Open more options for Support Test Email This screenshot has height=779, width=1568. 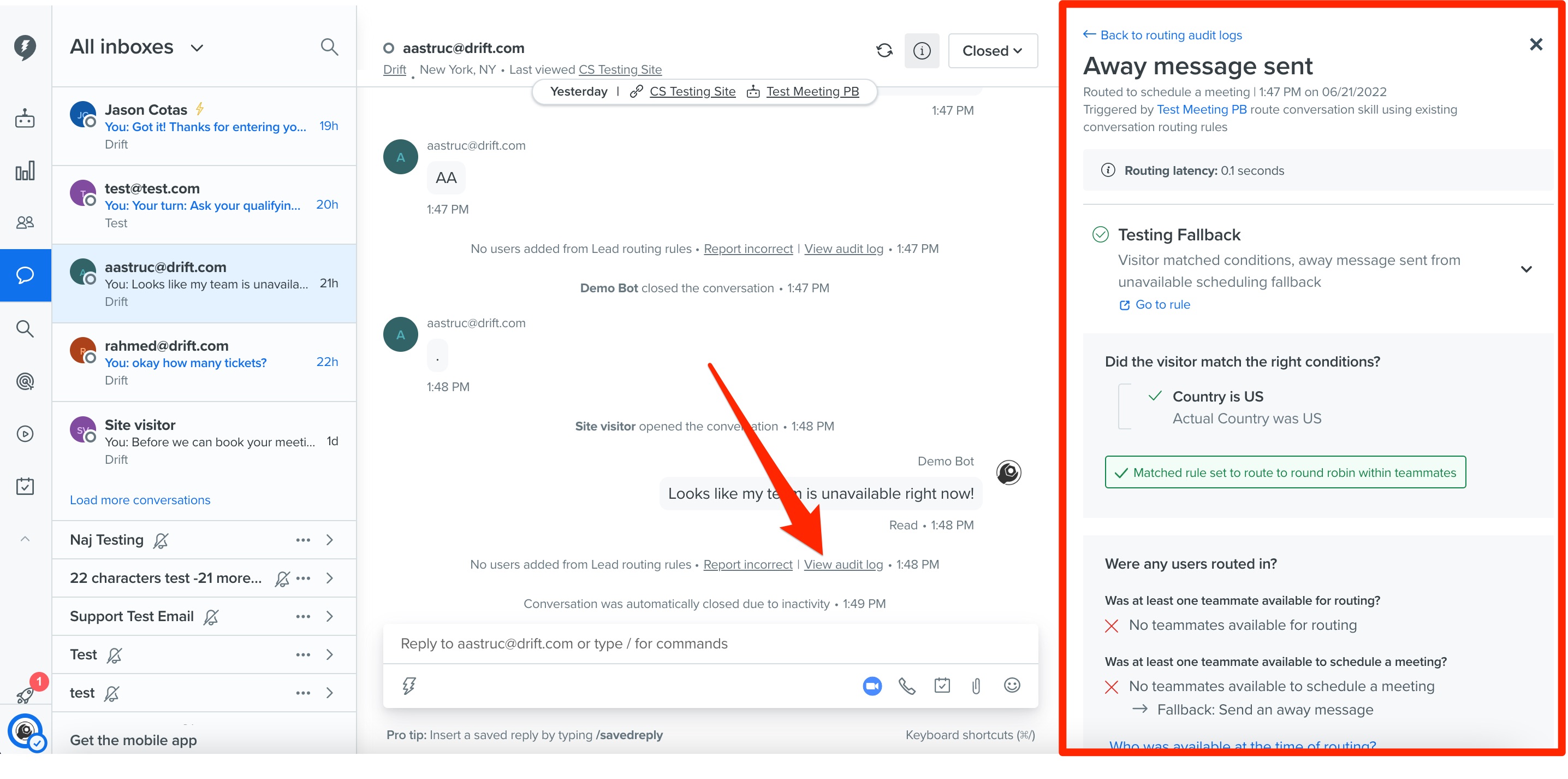tap(303, 617)
